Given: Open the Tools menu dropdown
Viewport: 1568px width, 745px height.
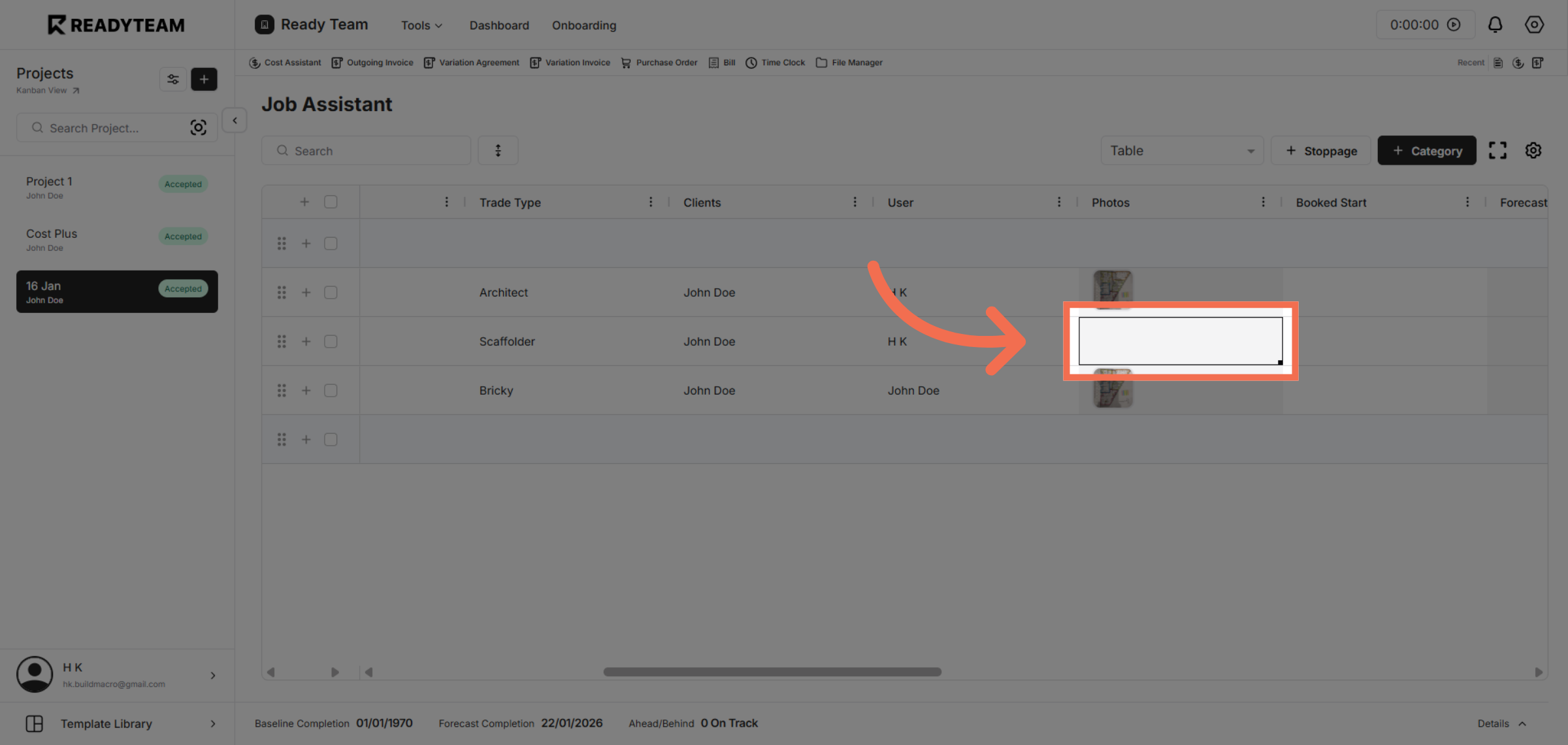Looking at the screenshot, I should point(421,25).
